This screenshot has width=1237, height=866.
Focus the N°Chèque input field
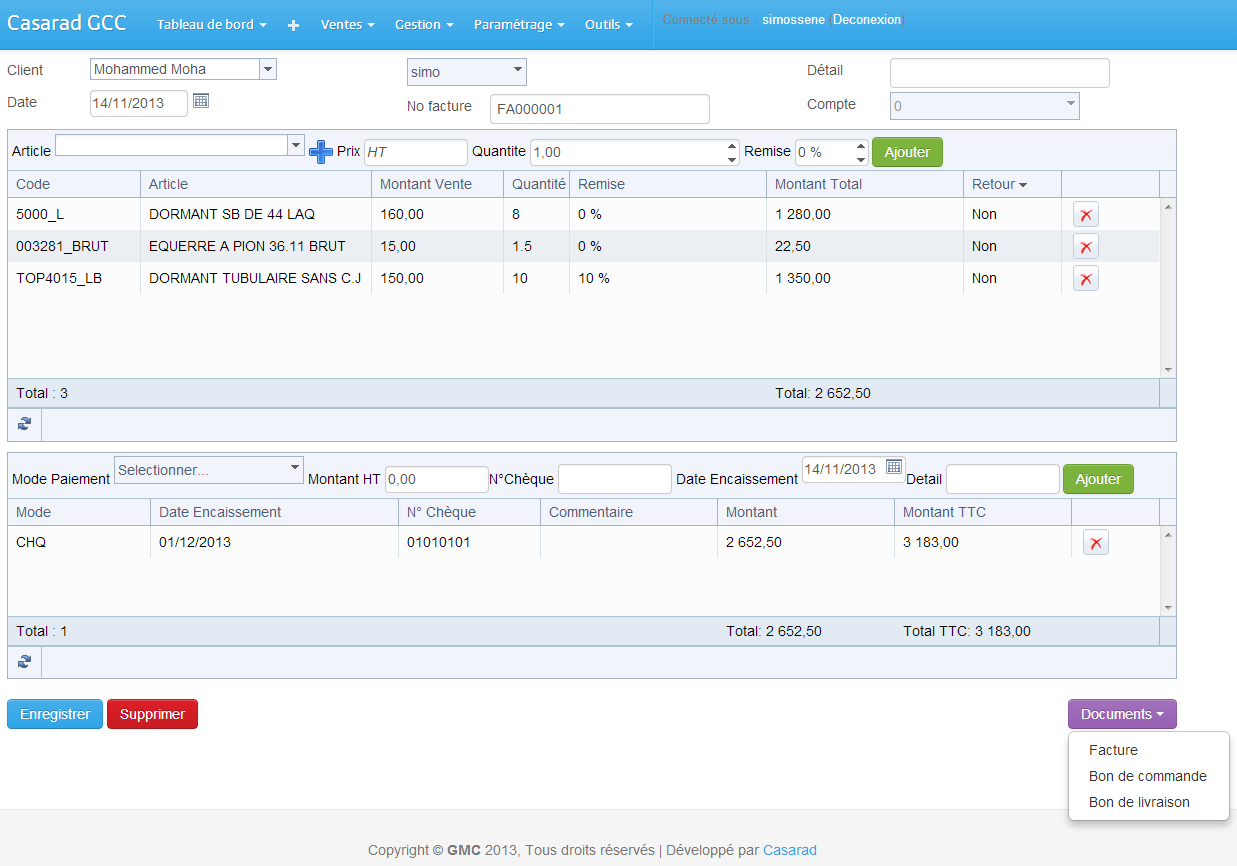tap(615, 479)
